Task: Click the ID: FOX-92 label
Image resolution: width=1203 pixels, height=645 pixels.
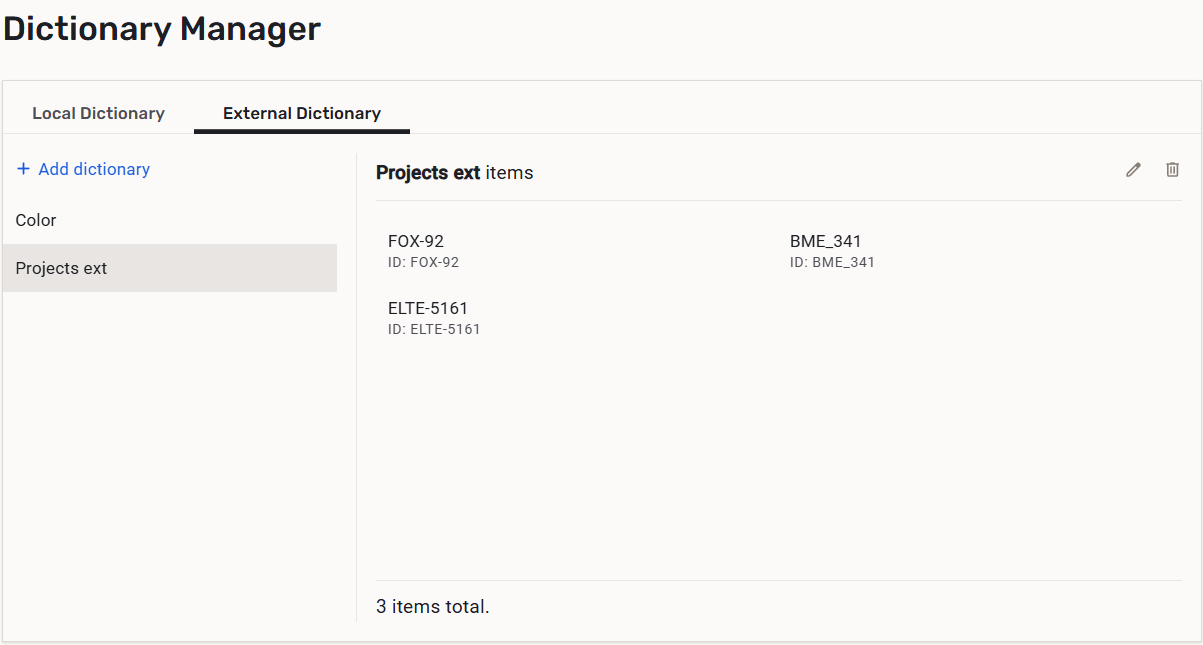Action: pyautogui.click(x=423, y=262)
